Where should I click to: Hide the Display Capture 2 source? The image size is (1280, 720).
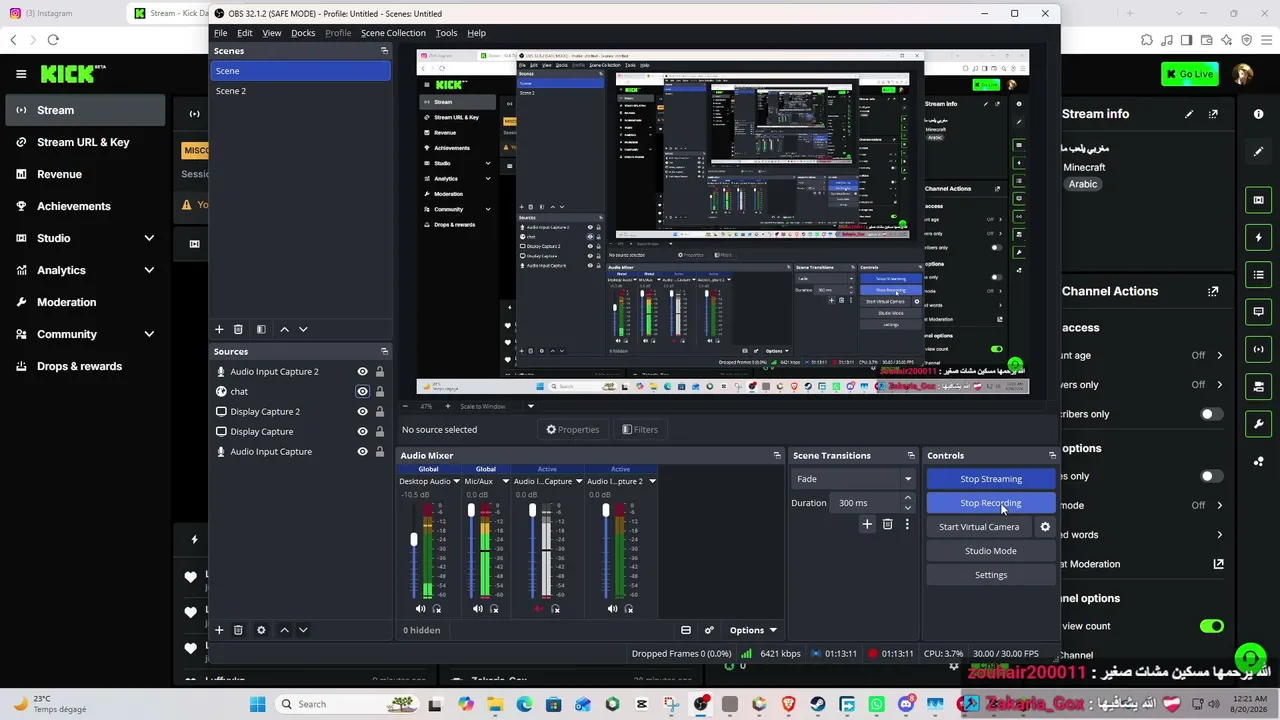click(x=363, y=412)
